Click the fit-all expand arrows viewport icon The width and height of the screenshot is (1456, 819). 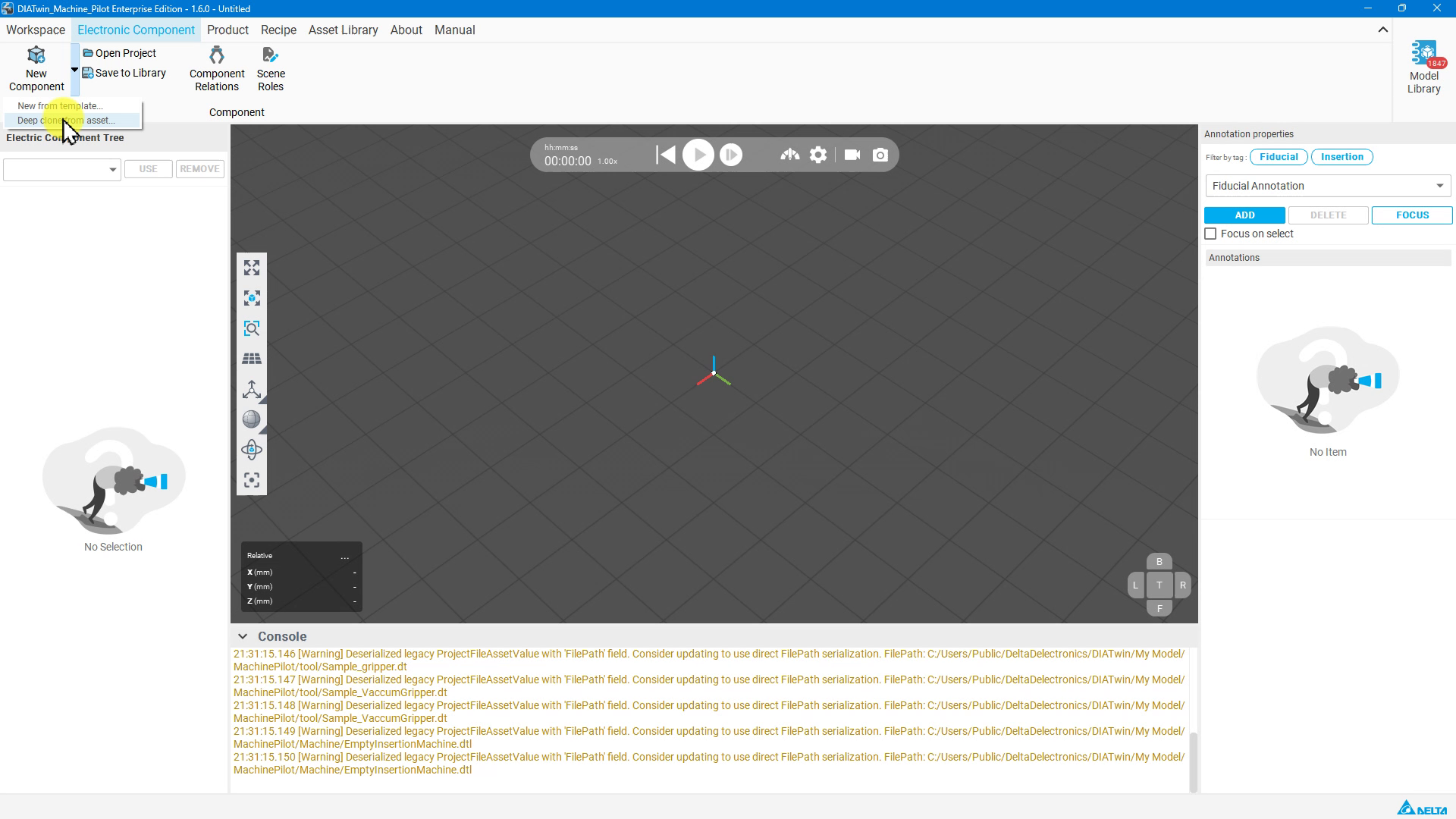pos(252,268)
